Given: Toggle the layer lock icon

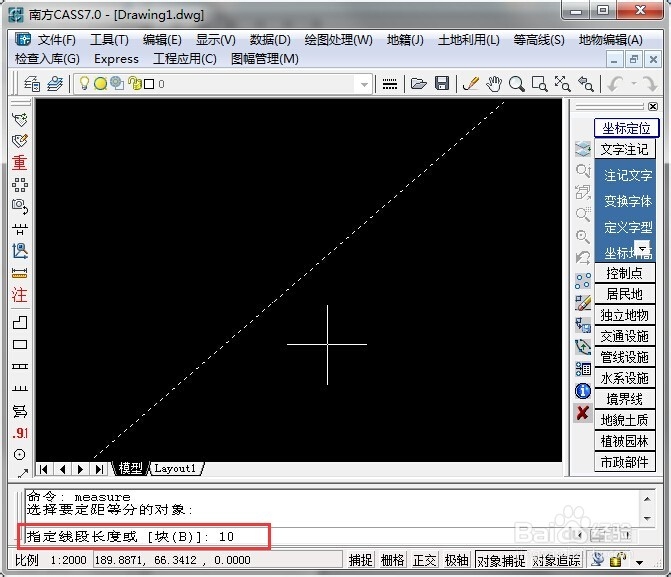Looking at the screenshot, I should pos(135,83).
